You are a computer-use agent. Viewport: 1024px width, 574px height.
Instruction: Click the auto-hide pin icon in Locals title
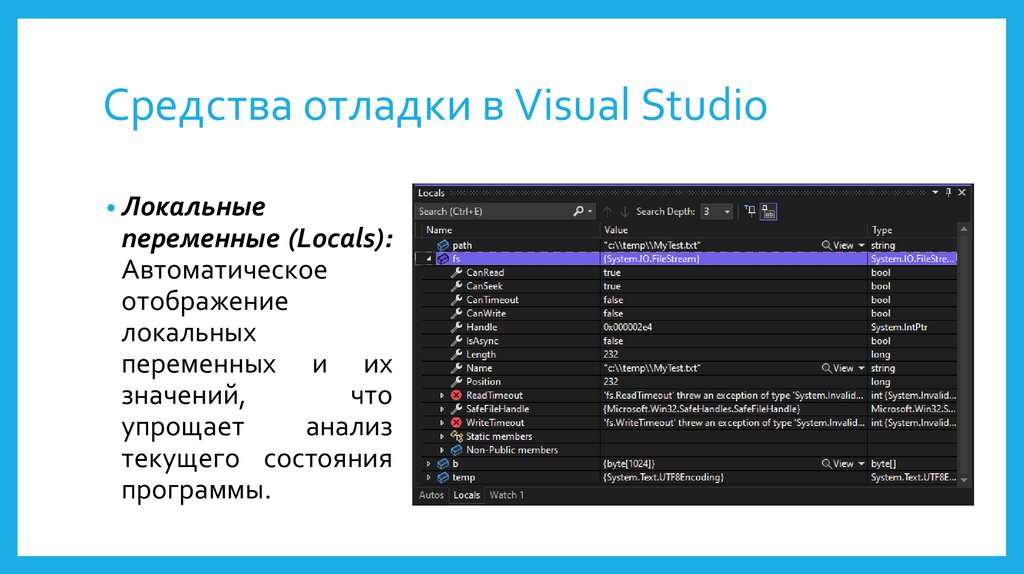pos(948,193)
